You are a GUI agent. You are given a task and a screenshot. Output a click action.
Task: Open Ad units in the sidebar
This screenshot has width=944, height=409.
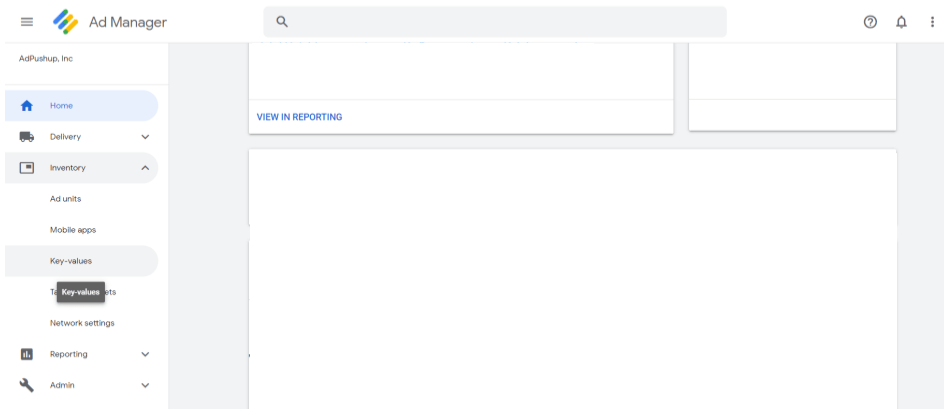pos(66,199)
